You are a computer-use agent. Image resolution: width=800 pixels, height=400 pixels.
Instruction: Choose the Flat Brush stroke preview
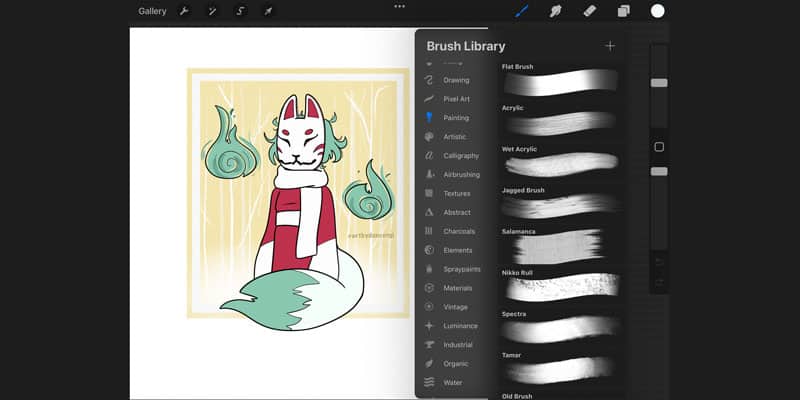point(561,83)
